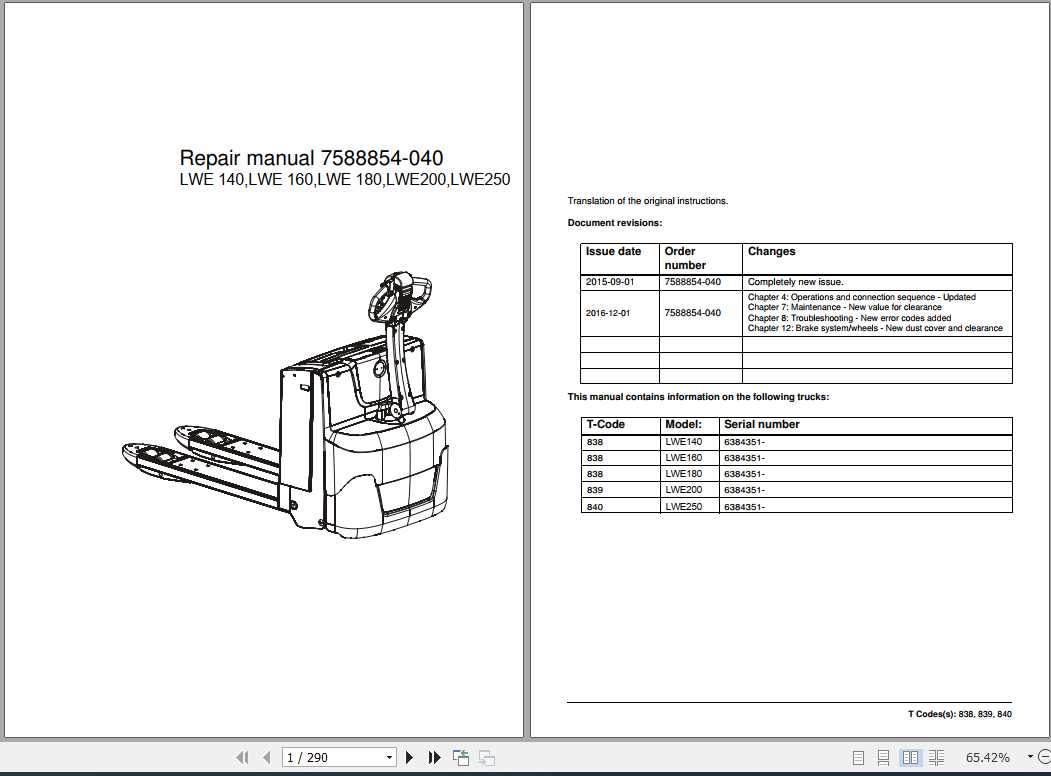Jump to the last page
Image resolution: width=1051 pixels, height=776 pixels.
tap(433, 757)
